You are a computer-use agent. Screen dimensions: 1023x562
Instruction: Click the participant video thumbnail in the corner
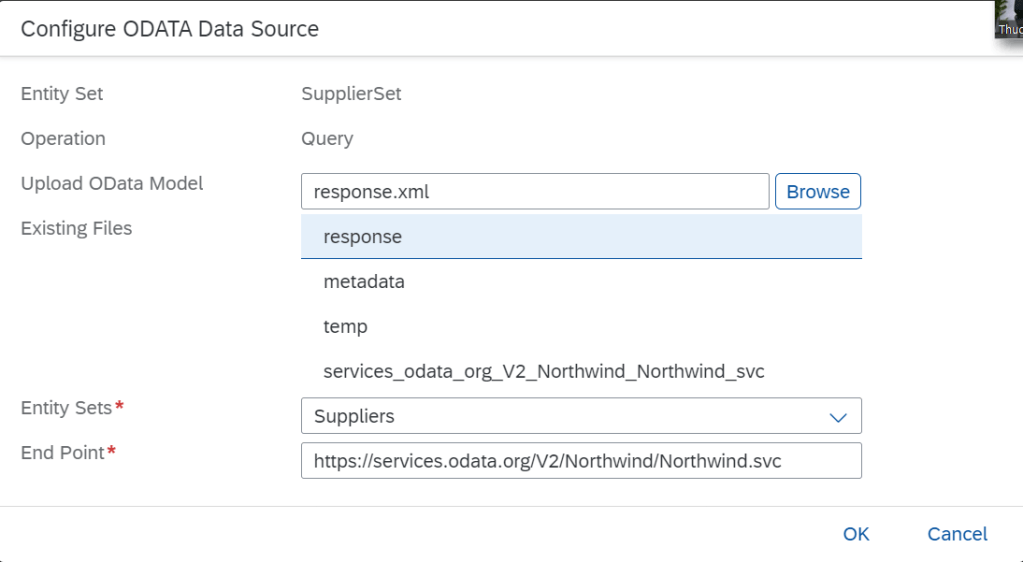click(1008, 18)
